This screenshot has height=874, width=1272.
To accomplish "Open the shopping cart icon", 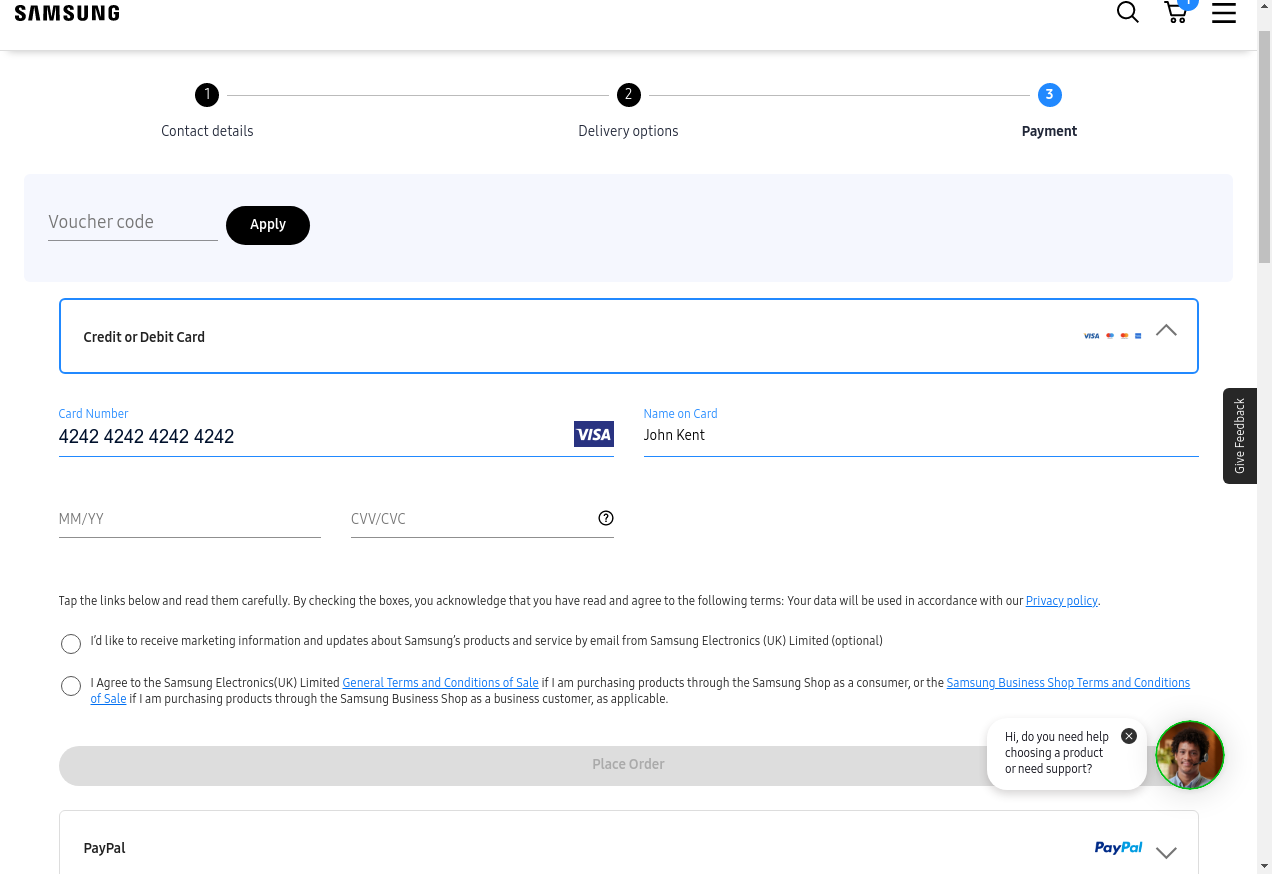I will tap(1176, 13).
